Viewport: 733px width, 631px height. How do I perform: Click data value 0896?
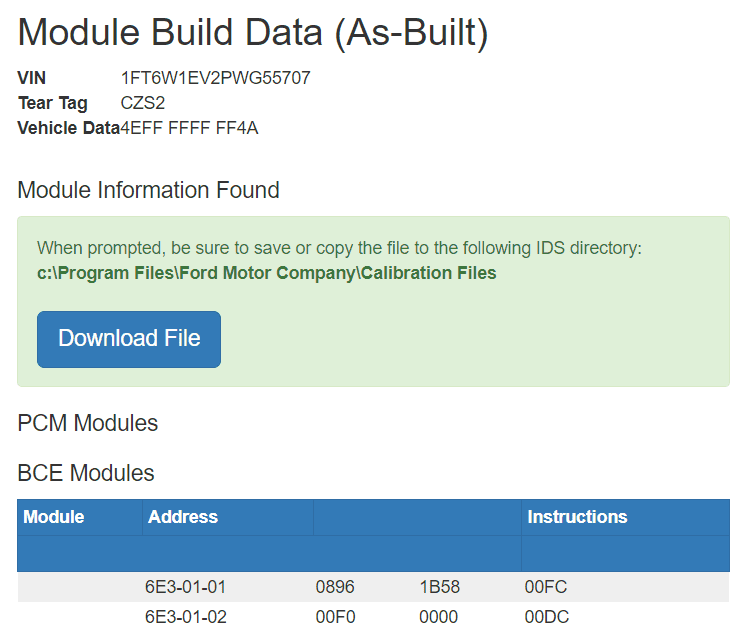pyautogui.click(x=335, y=587)
